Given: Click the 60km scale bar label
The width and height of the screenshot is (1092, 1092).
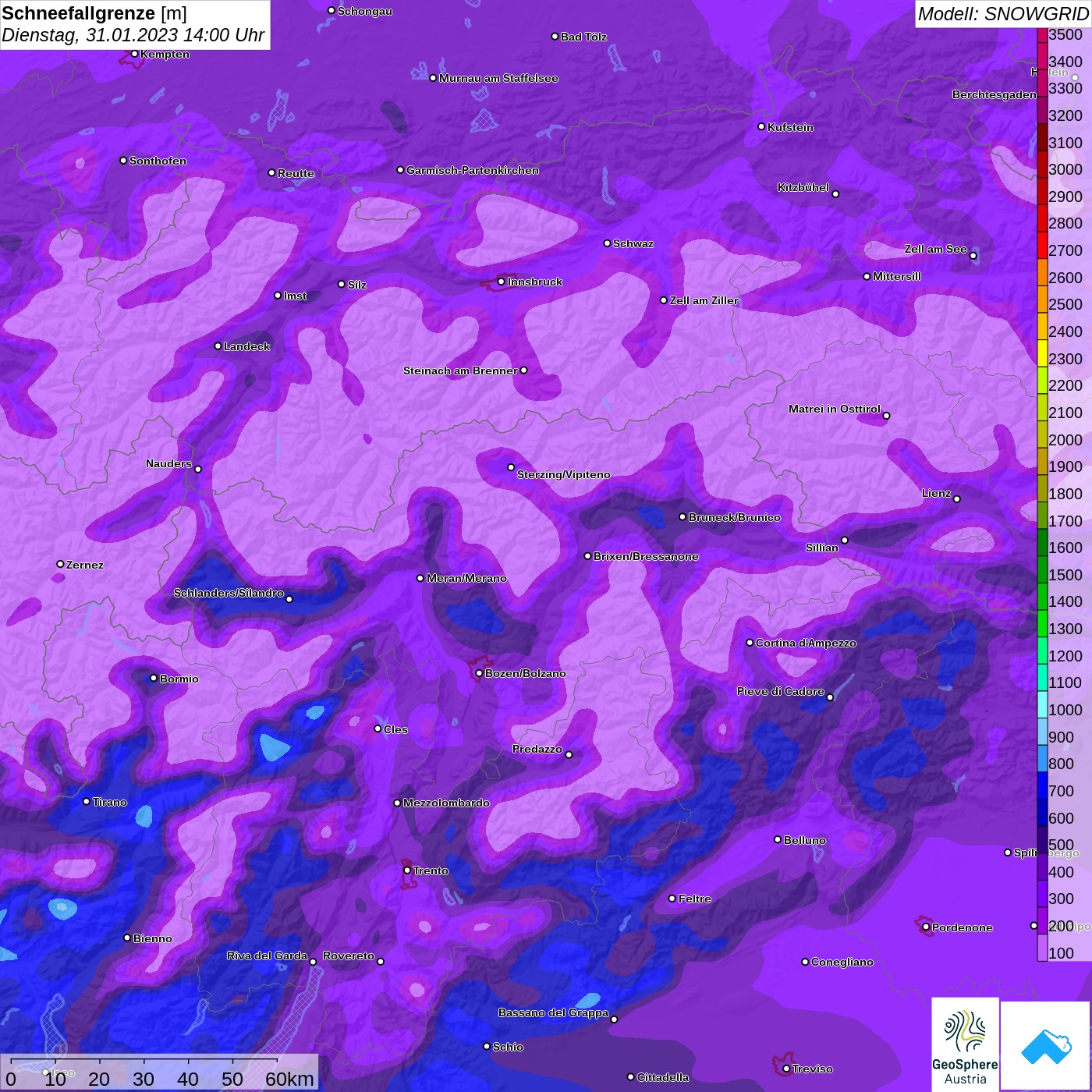Looking at the screenshot, I should click(289, 1079).
